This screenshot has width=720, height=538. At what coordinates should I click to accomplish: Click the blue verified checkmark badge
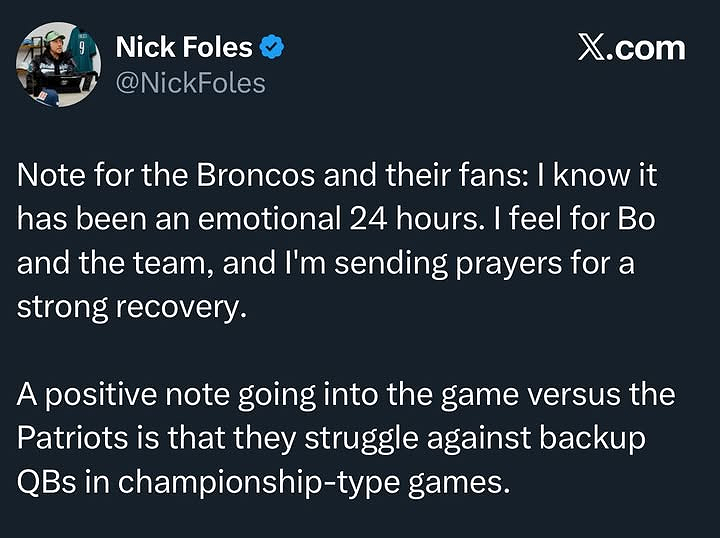click(x=272, y=46)
